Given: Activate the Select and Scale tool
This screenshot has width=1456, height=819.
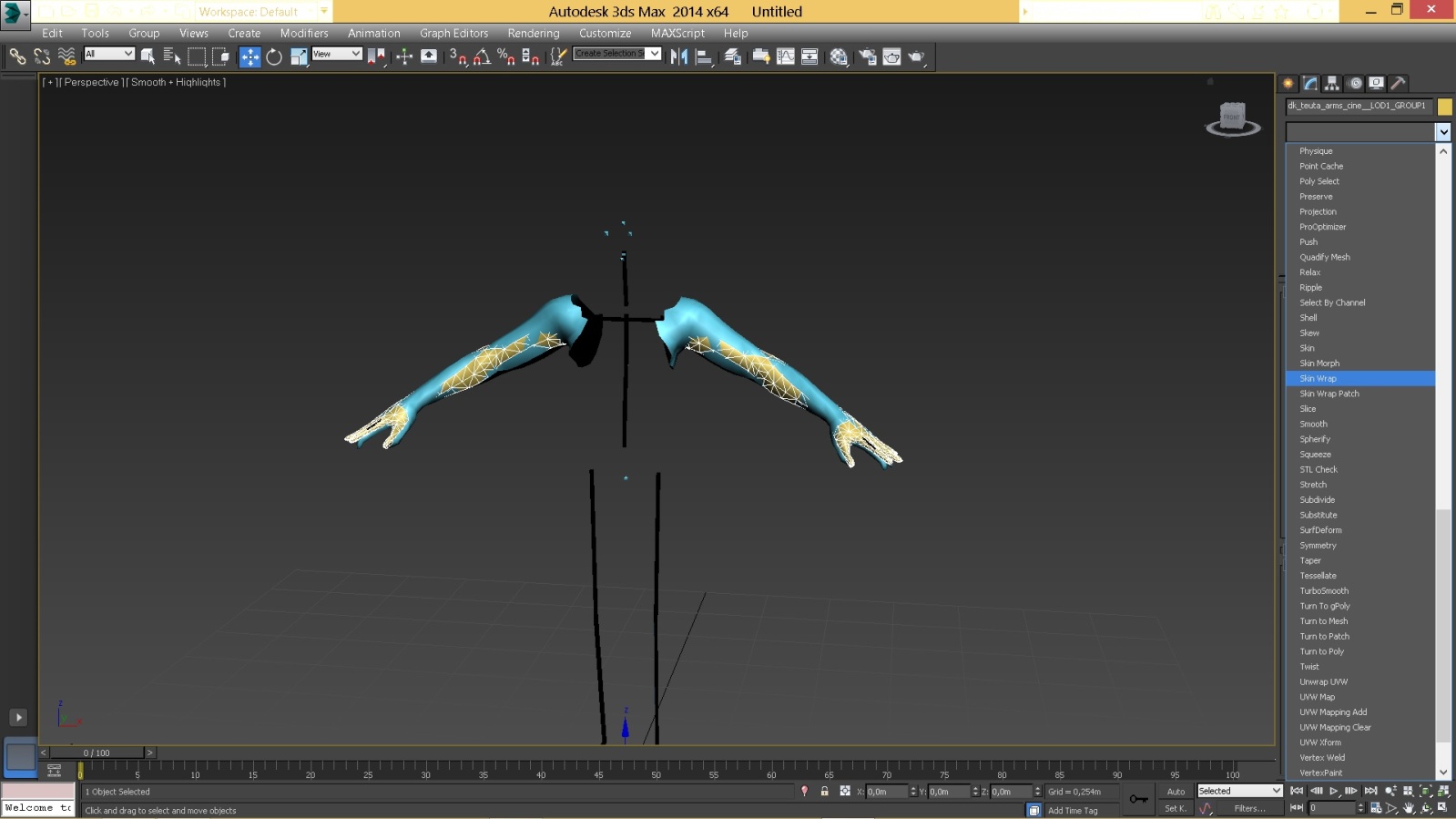Looking at the screenshot, I should [299, 56].
